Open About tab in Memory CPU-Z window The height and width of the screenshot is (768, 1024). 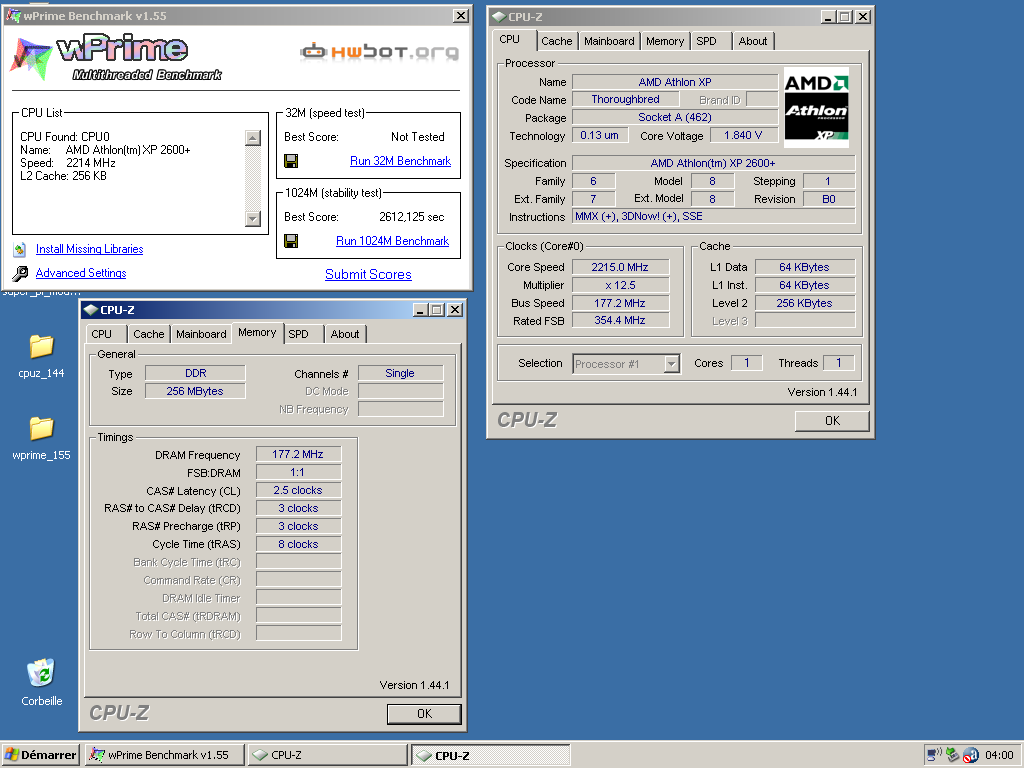(345, 334)
